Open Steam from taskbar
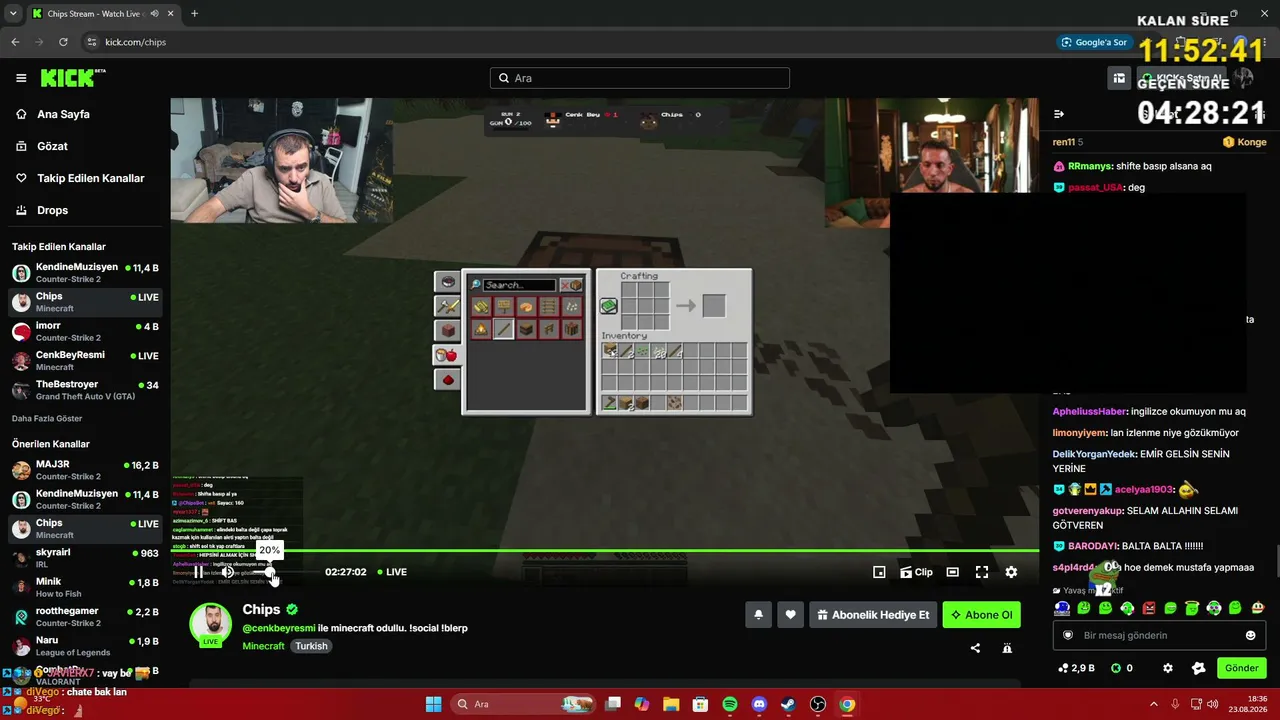1280x720 pixels. point(788,704)
